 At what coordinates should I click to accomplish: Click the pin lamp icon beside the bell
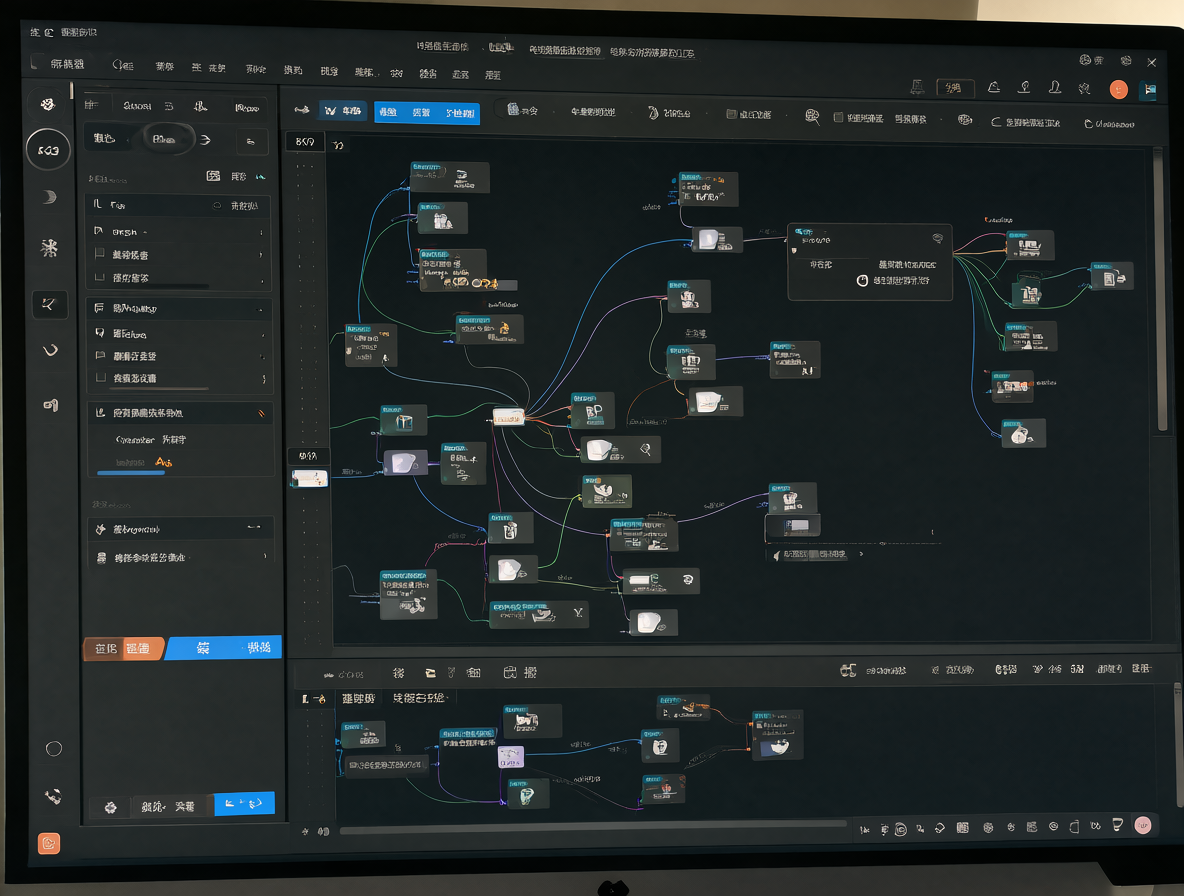click(x=1024, y=88)
